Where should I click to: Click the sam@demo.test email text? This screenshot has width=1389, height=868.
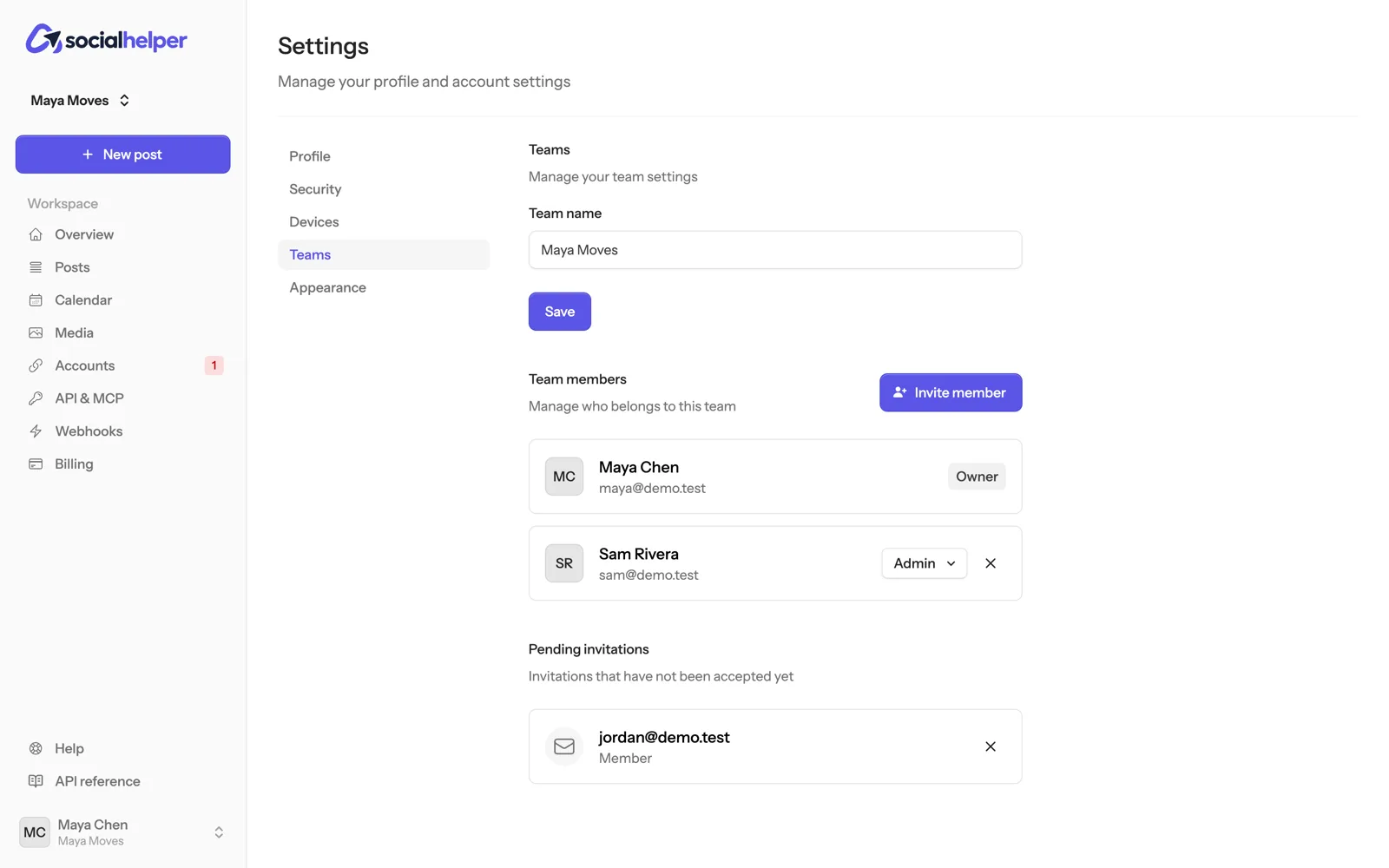coord(648,575)
